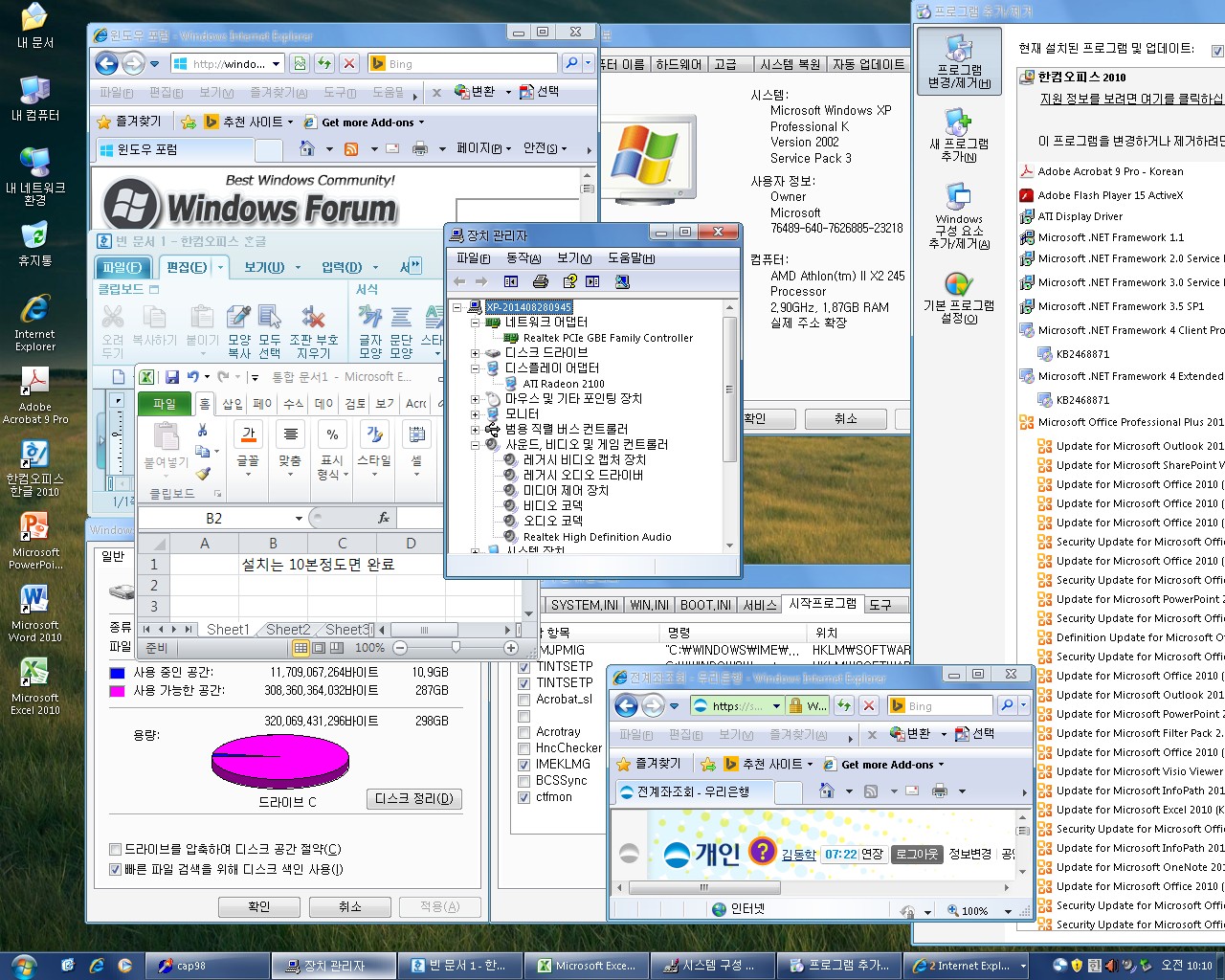
Task: Select Sheet2 tab in Excel
Action: click(x=288, y=630)
